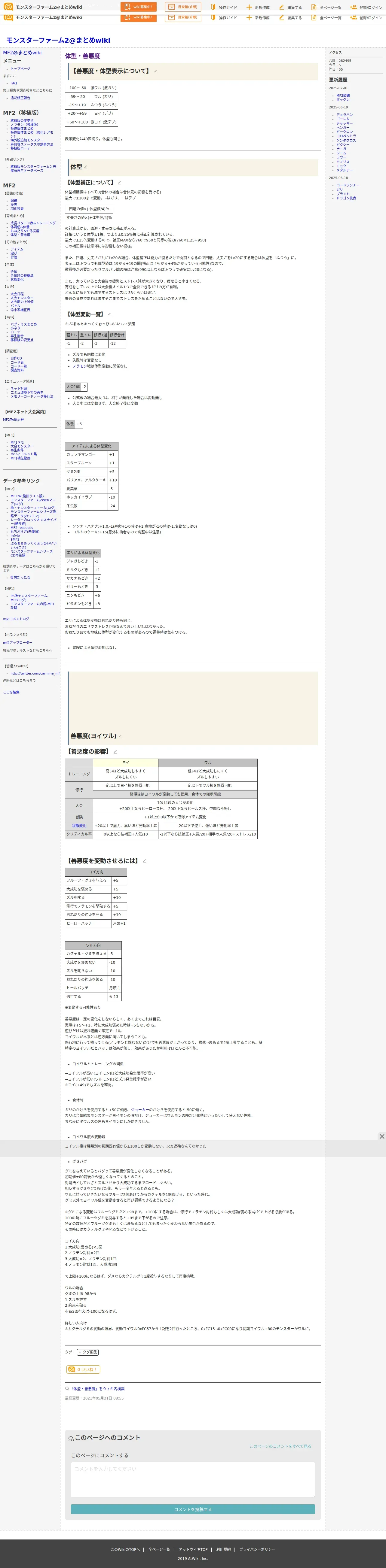Click edit pencil next to 体型 section heading

point(85,167)
